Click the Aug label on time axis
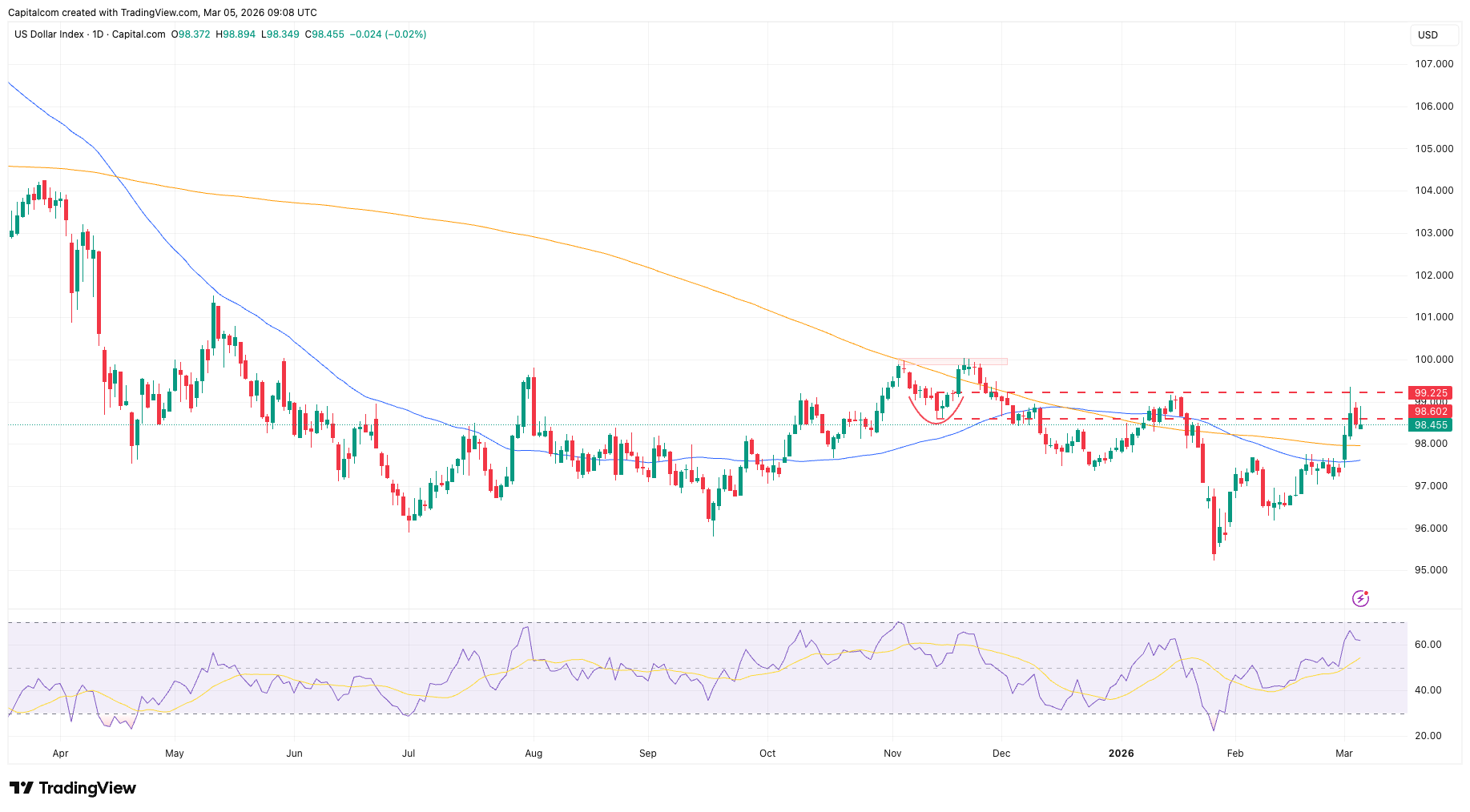This screenshot has width=1470, height=812. (x=534, y=754)
